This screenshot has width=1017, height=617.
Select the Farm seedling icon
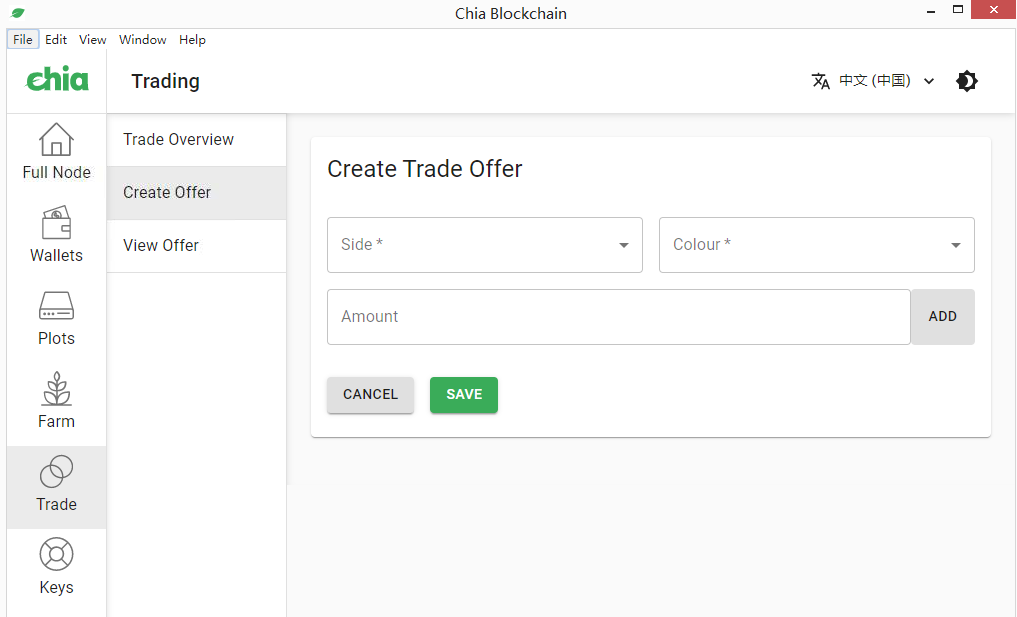(x=56, y=389)
